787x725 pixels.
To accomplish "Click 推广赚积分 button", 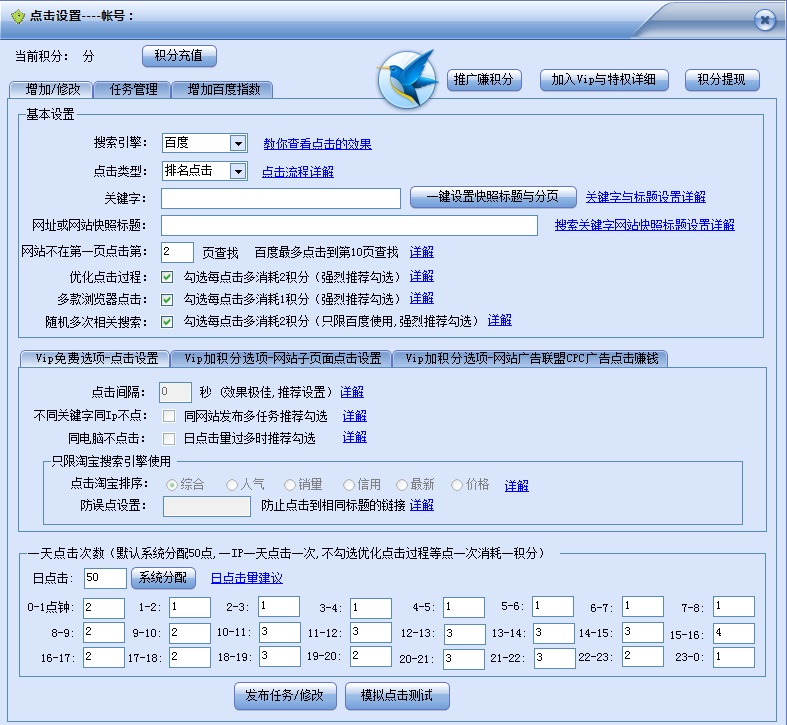I will pyautogui.click(x=484, y=79).
